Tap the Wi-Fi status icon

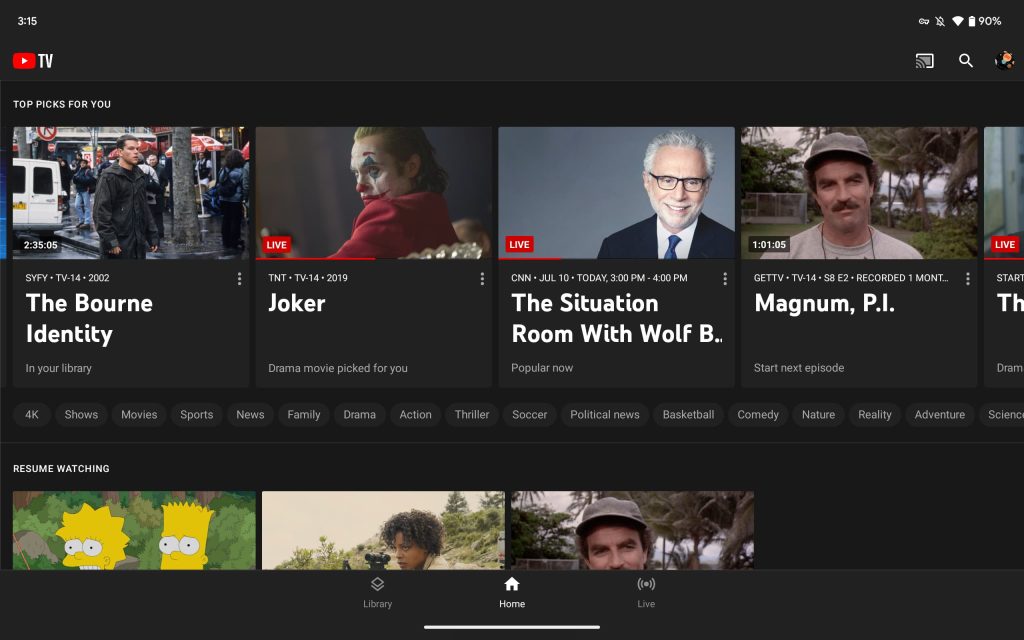957,21
